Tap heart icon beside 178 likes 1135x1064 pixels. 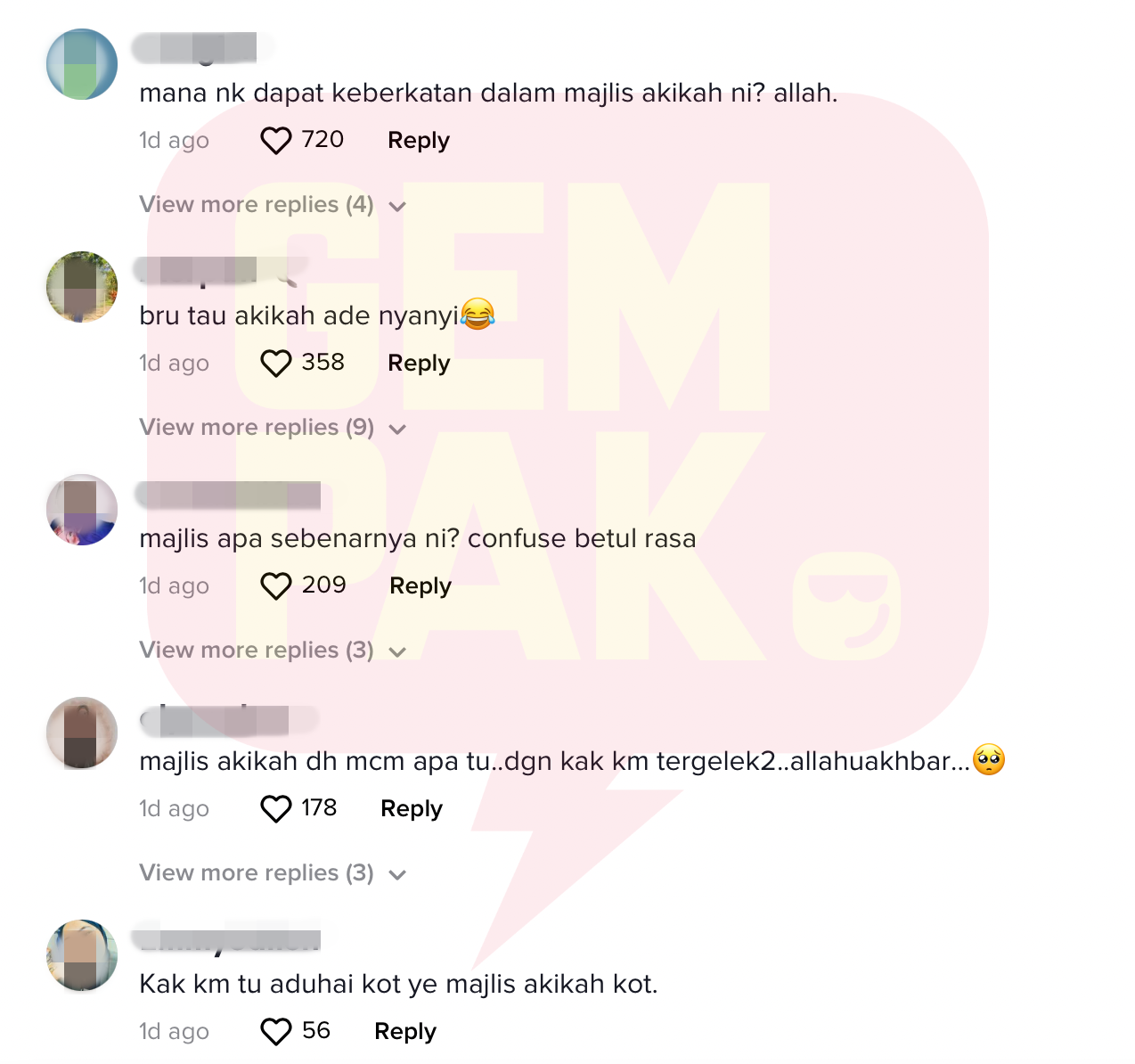(x=275, y=808)
